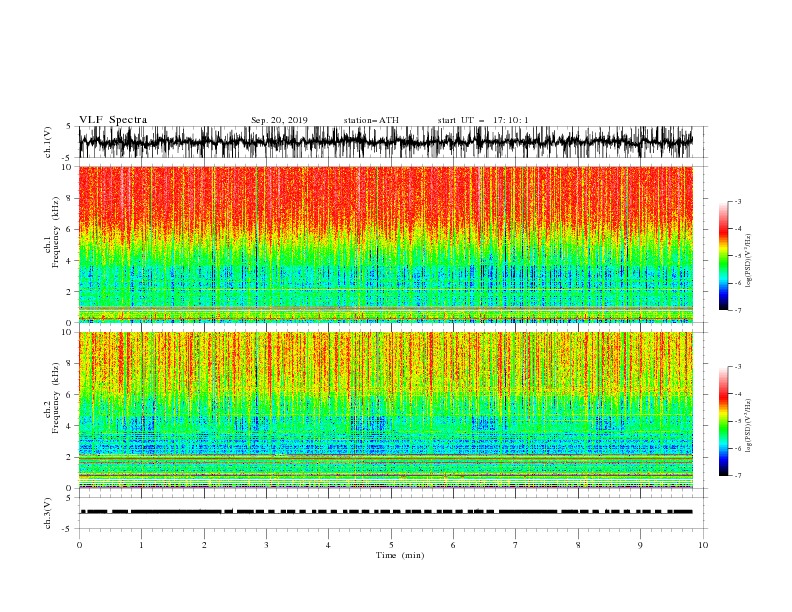Click the 'Time (min)' axis label

coord(400,555)
